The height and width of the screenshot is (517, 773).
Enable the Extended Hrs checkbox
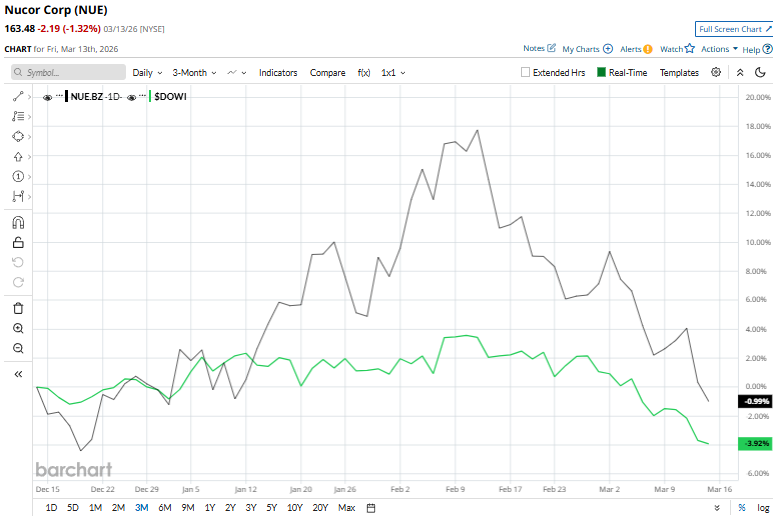[526, 72]
